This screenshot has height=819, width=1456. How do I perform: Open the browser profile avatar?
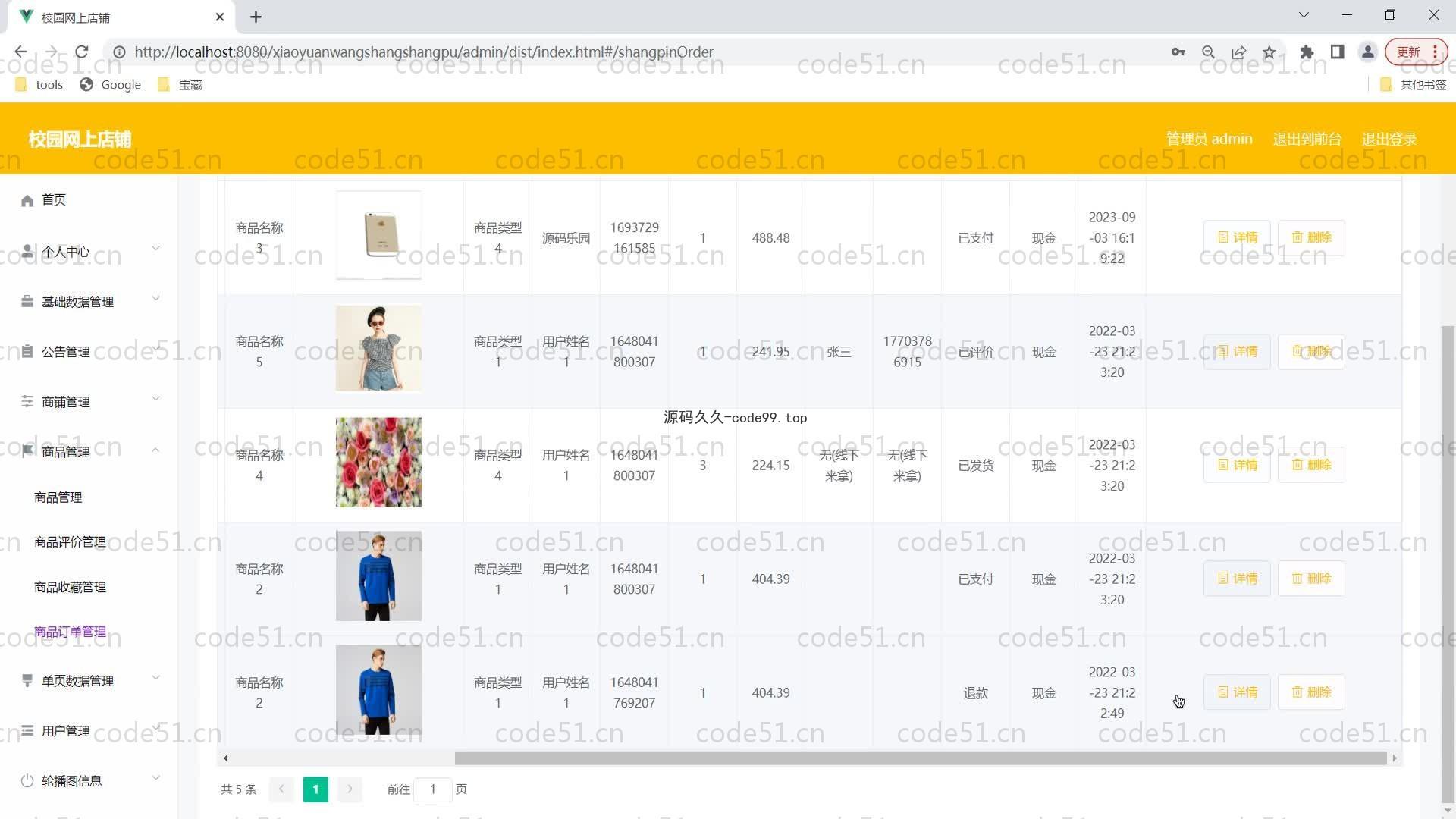coord(1367,52)
